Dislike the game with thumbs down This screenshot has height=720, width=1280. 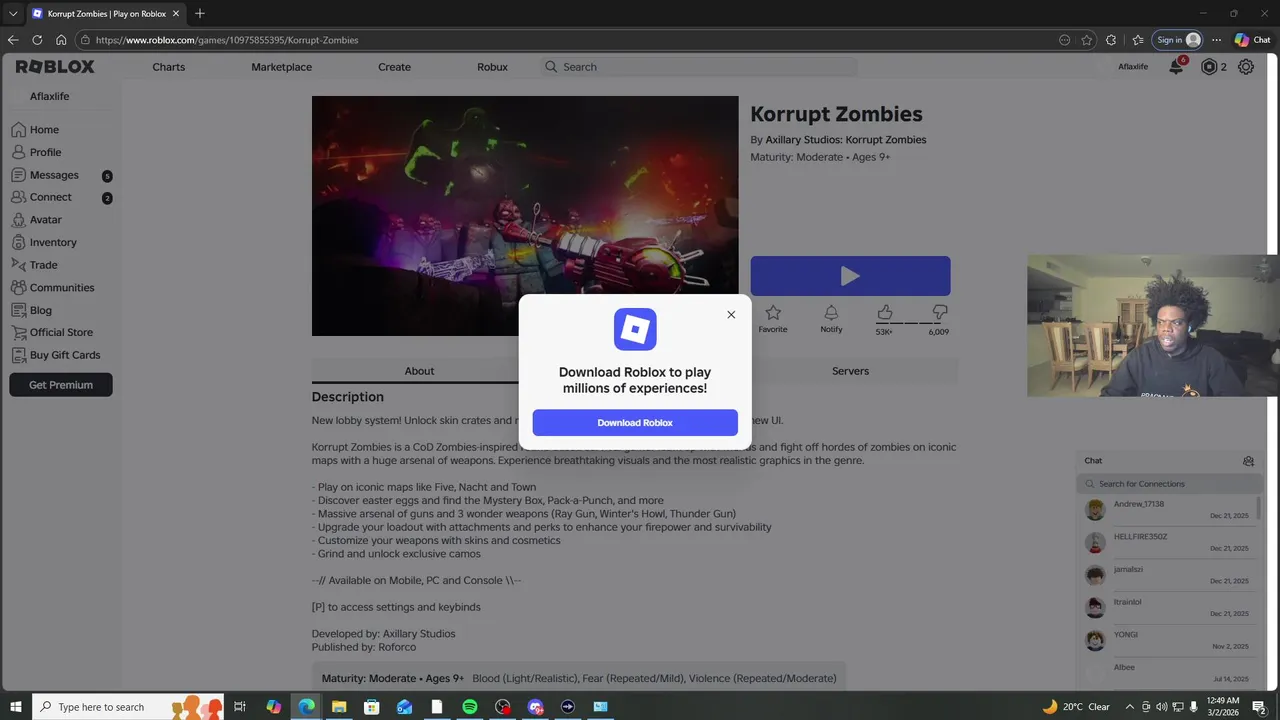click(939, 314)
